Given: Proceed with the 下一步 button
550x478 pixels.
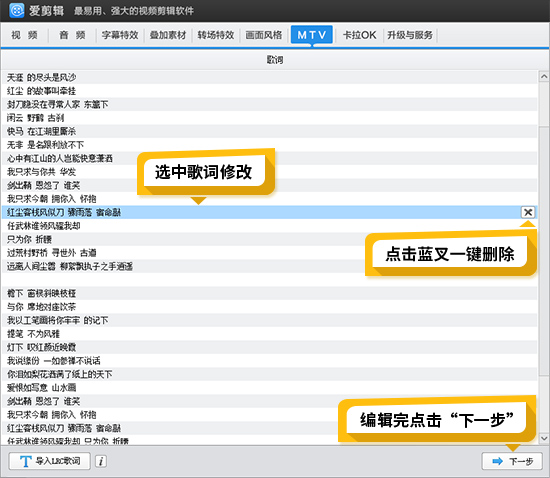Looking at the screenshot, I should pyautogui.click(x=512, y=461).
